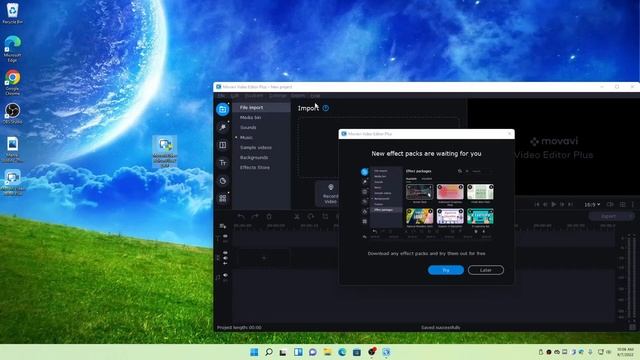
Task: Open Microsoft Edge from the taskbar
Action: click(342, 352)
